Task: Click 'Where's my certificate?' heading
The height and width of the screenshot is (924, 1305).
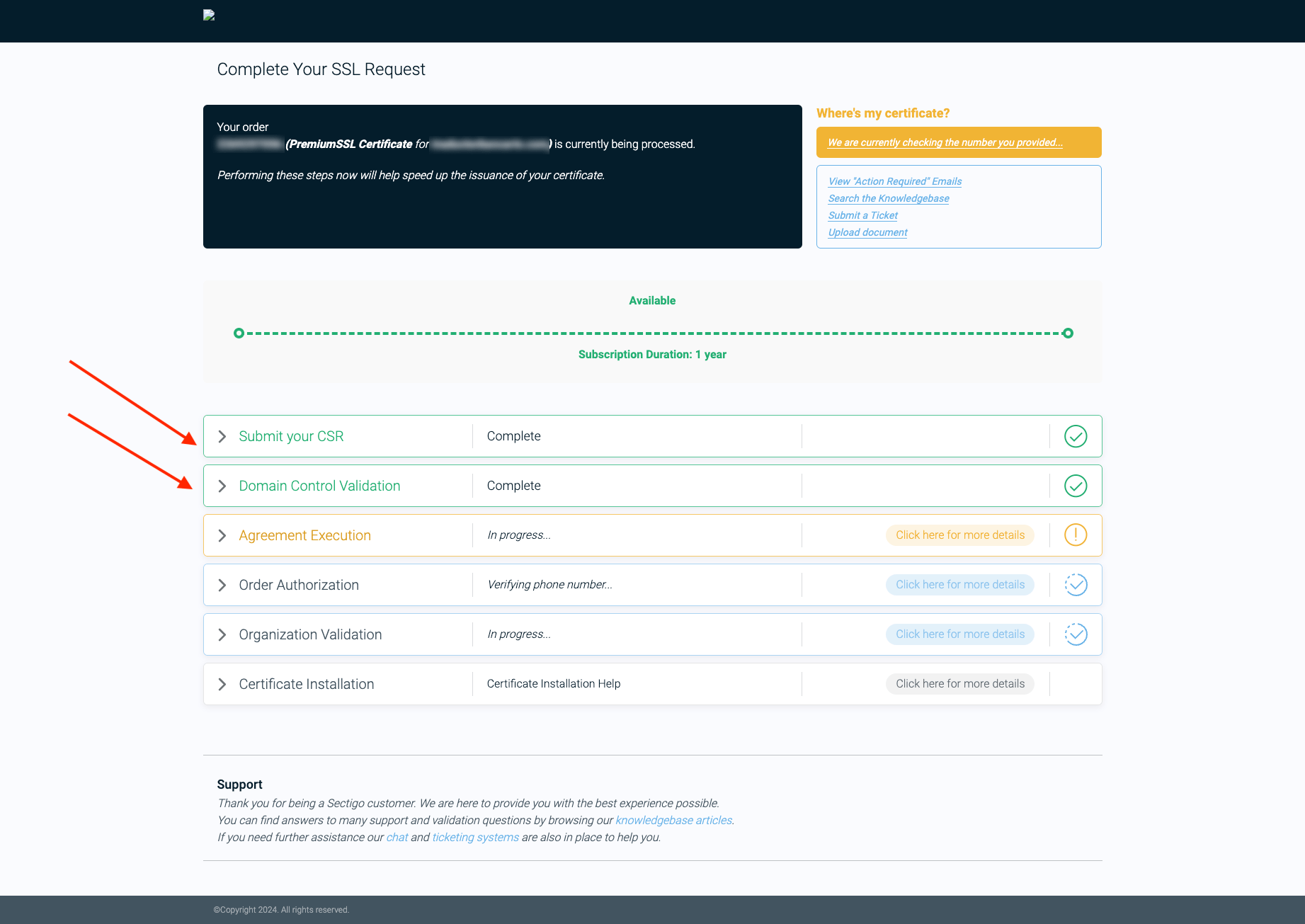Action: click(x=883, y=113)
